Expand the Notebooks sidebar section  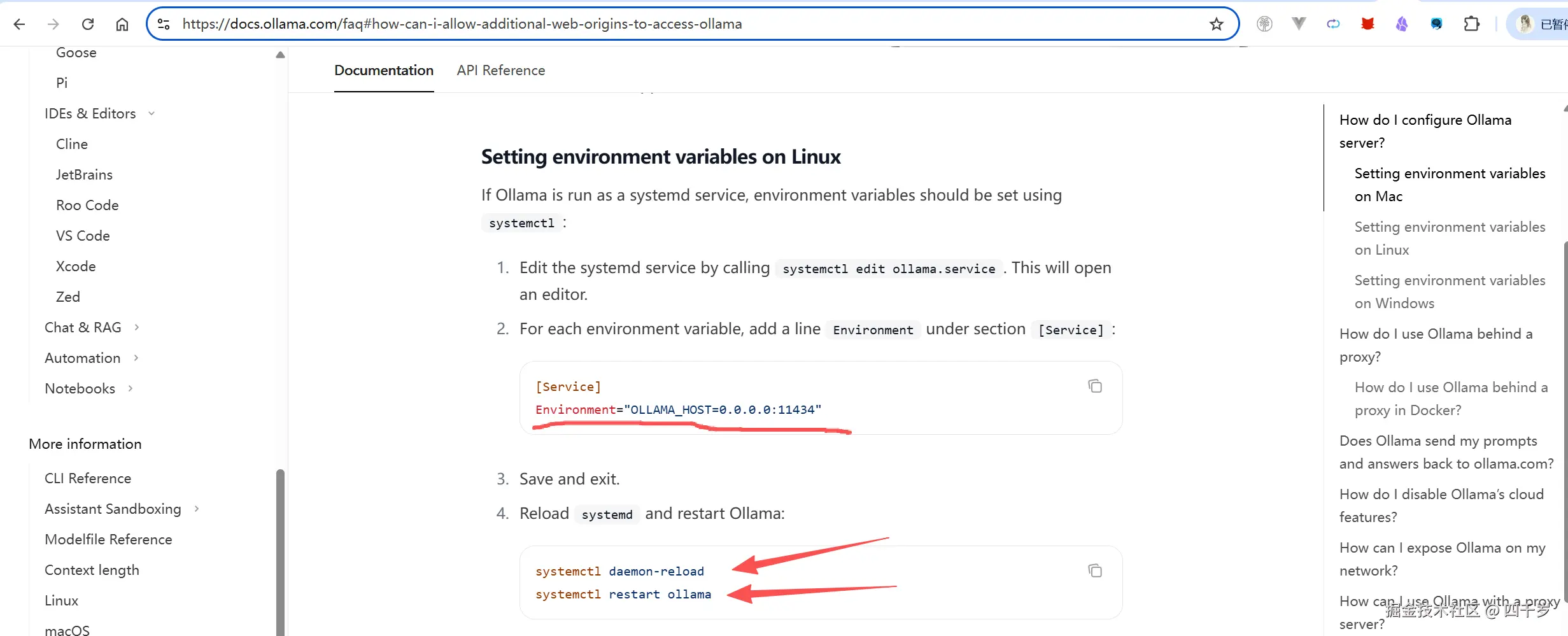pyautogui.click(x=131, y=388)
